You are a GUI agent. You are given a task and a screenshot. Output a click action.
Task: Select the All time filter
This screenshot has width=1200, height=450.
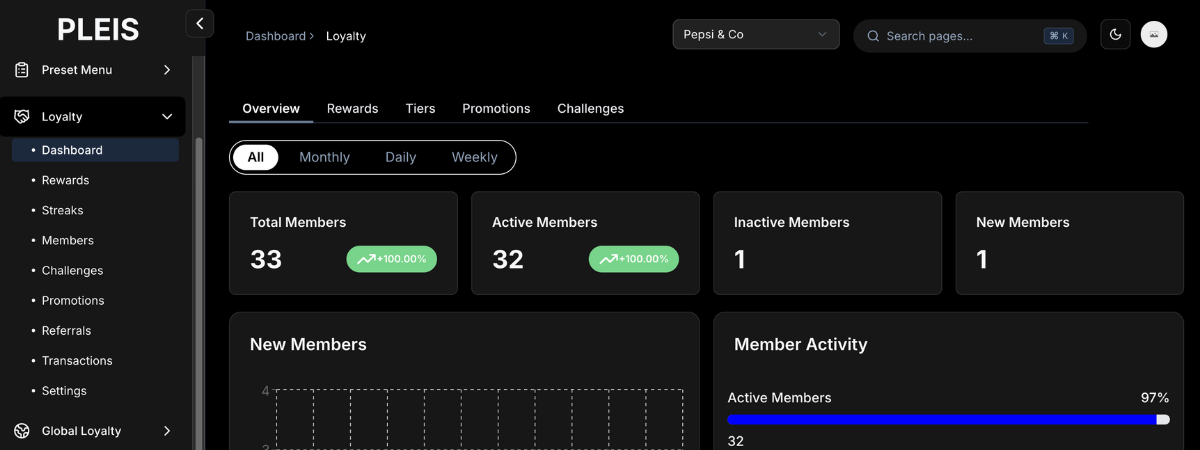point(255,157)
